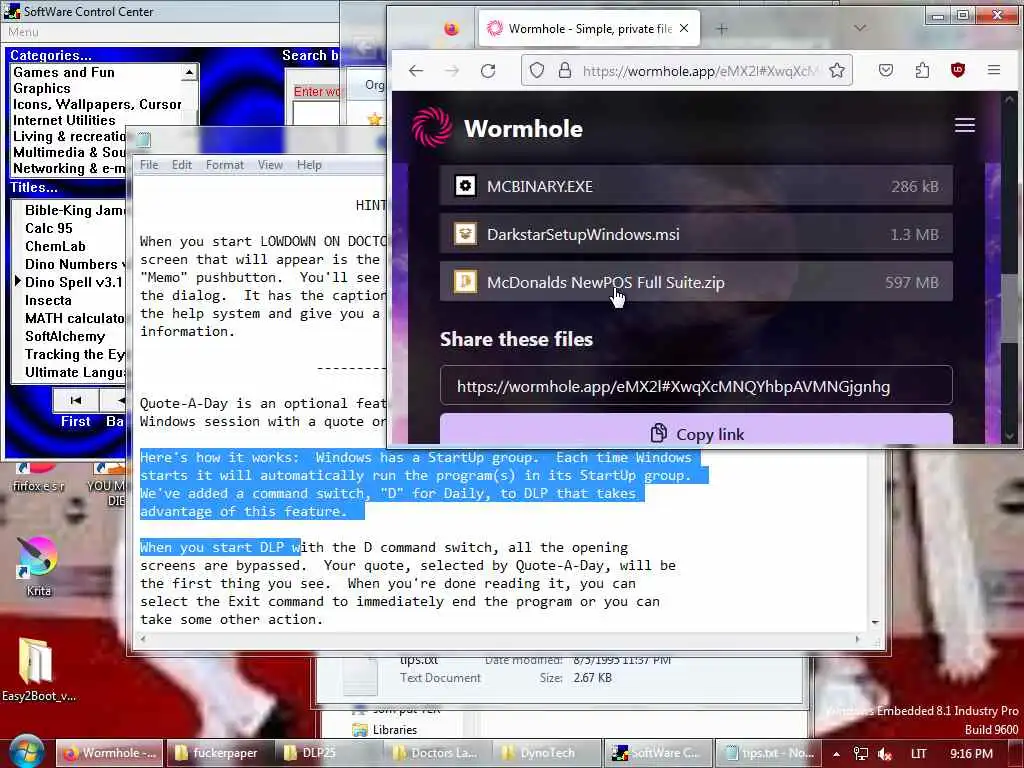1024x768 pixels.
Task: Click the uBlock Origin shield icon
Action: coord(958,71)
